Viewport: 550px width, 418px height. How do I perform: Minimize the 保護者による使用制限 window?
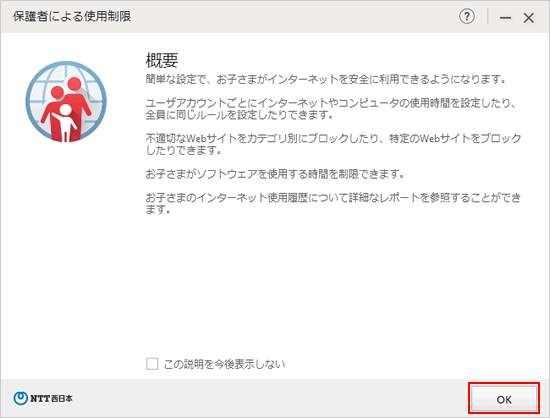click(505, 18)
